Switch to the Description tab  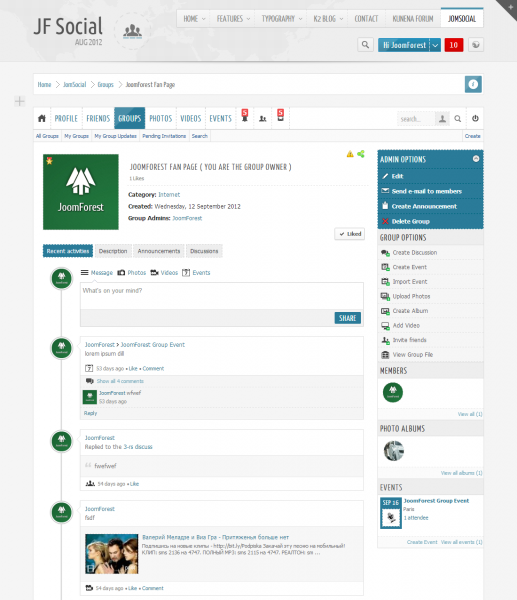[x=113, y=251]
